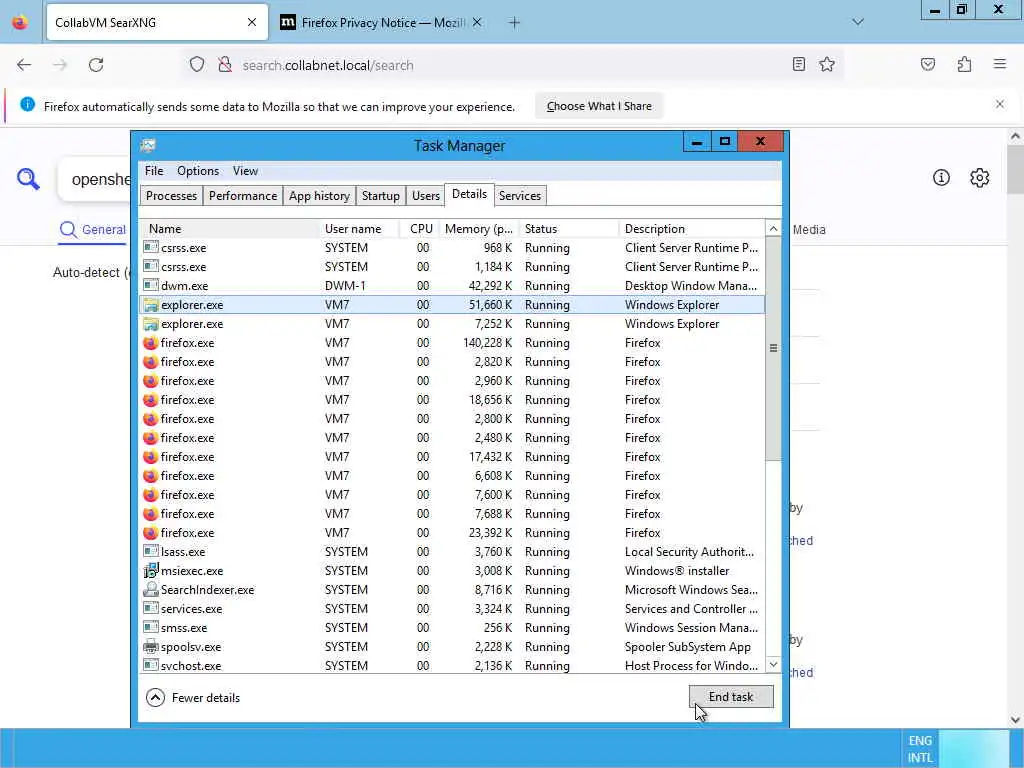Click the process list scrollbar thumb
This screenshot has height=768, width=1024.
click(773, 348)
